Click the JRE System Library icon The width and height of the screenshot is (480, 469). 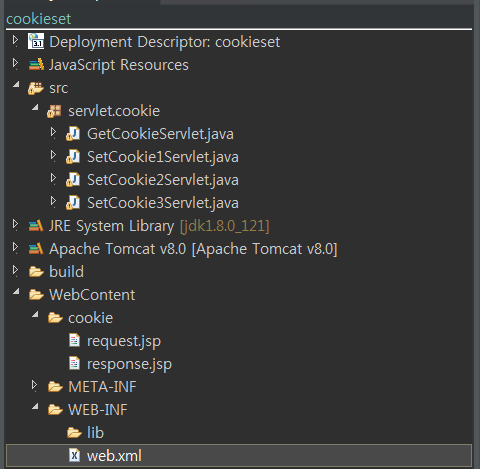pos(36,226)
